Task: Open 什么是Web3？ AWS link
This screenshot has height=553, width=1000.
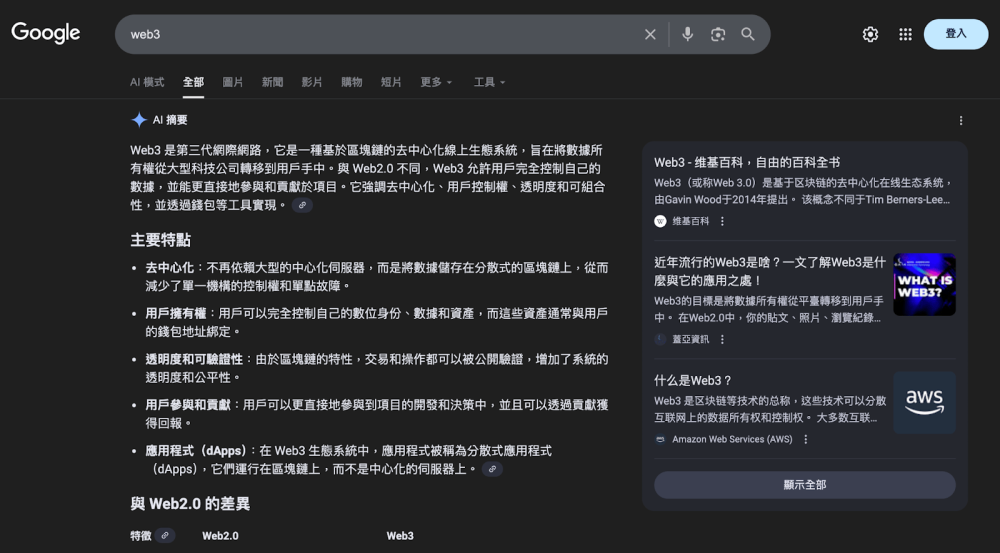Action: 693,381
